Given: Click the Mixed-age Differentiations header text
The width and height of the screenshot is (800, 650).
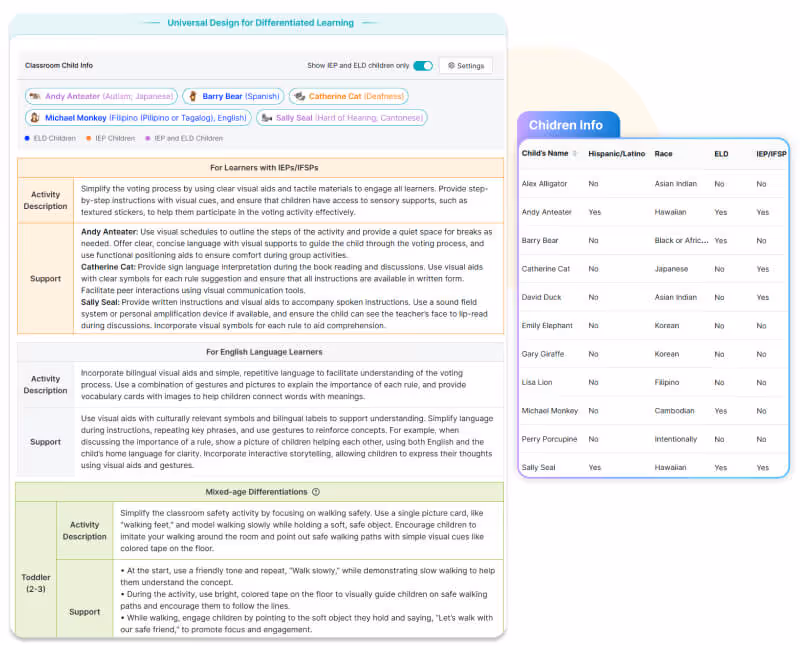Looking at the screenshot, I should click(257, 492).
